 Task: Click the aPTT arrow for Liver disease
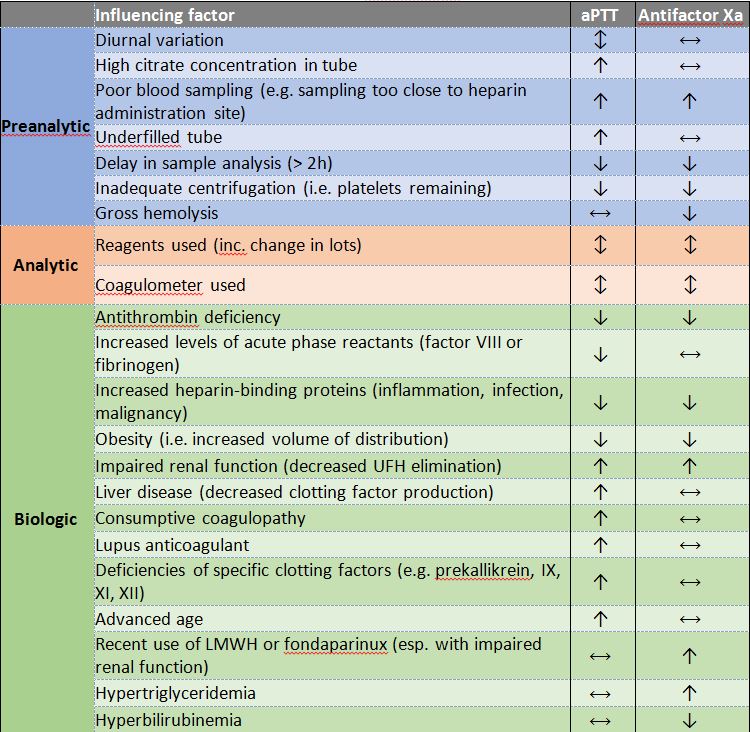pos(600,492)
